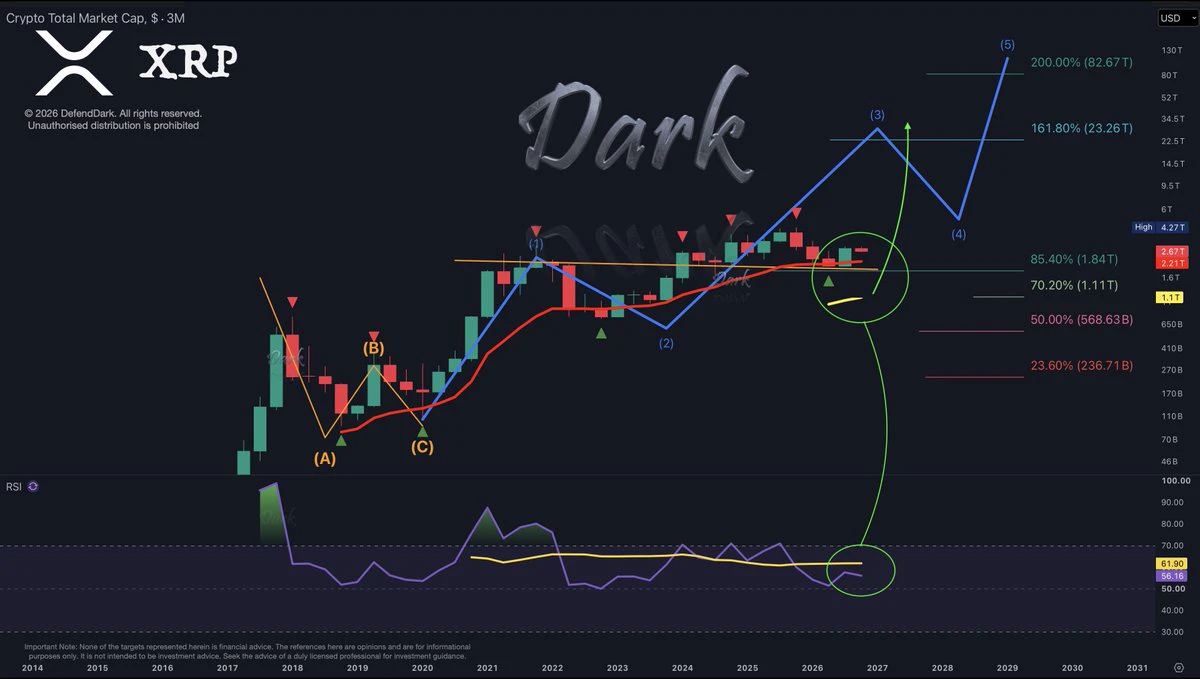The width and height of the screenshot is (1200, 679).
Task: Click 2026 on the time axis
Action: pyautogui.click(x=812, y=667)
